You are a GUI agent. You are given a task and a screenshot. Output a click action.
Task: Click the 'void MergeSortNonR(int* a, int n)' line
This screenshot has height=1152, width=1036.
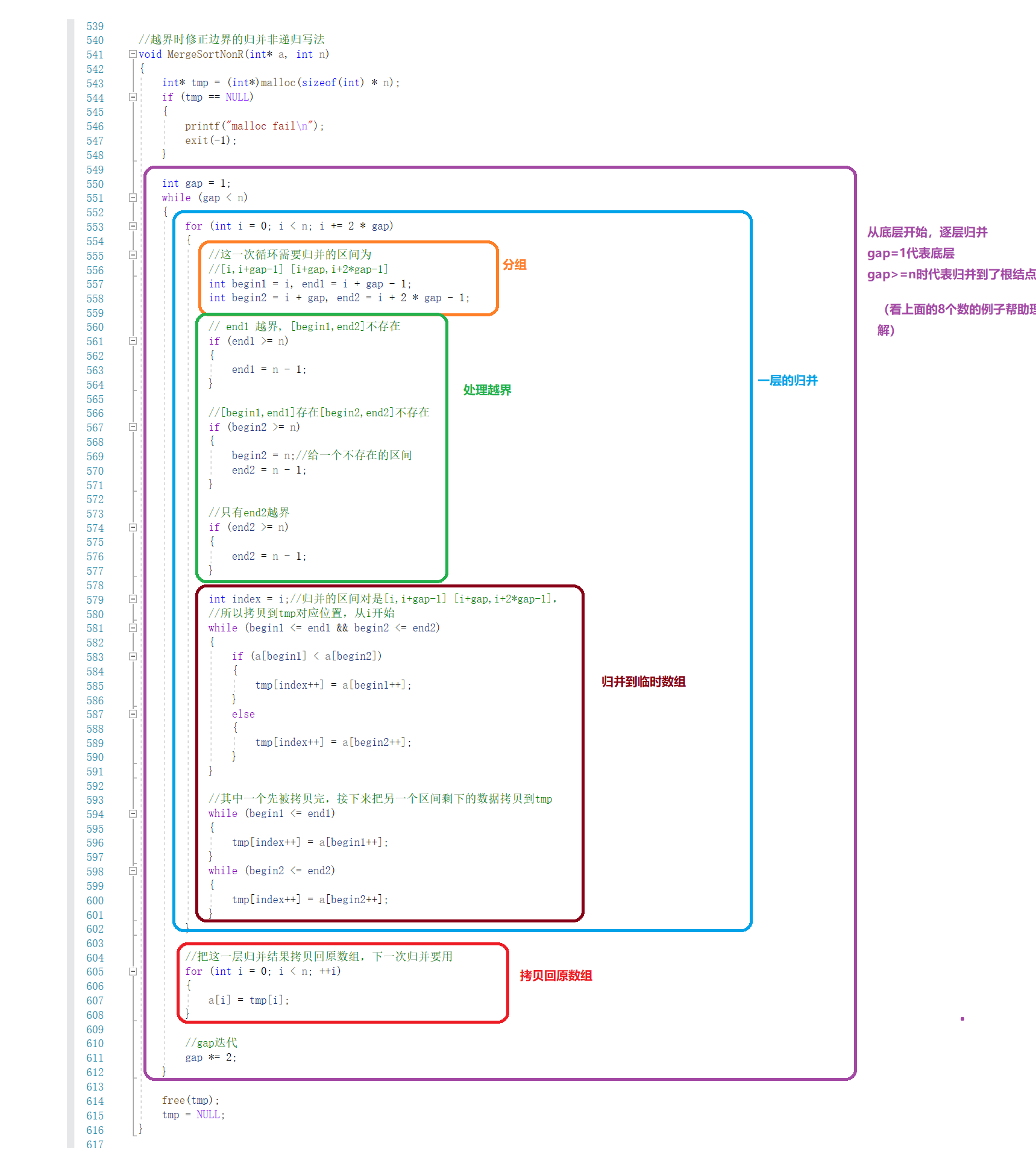[x=234, y=54]
